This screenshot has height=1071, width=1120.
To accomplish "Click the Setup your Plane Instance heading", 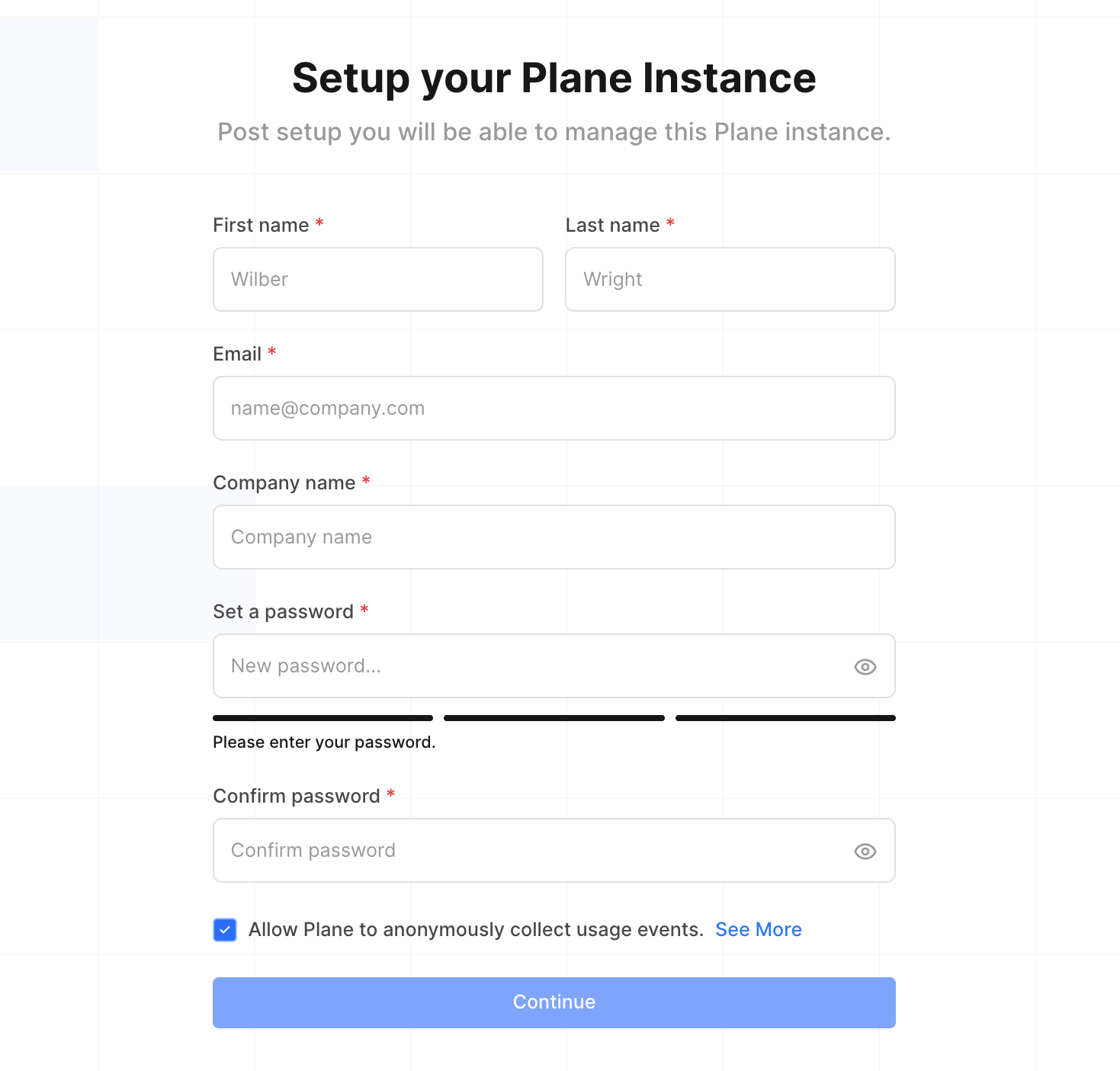I will 554,77.
